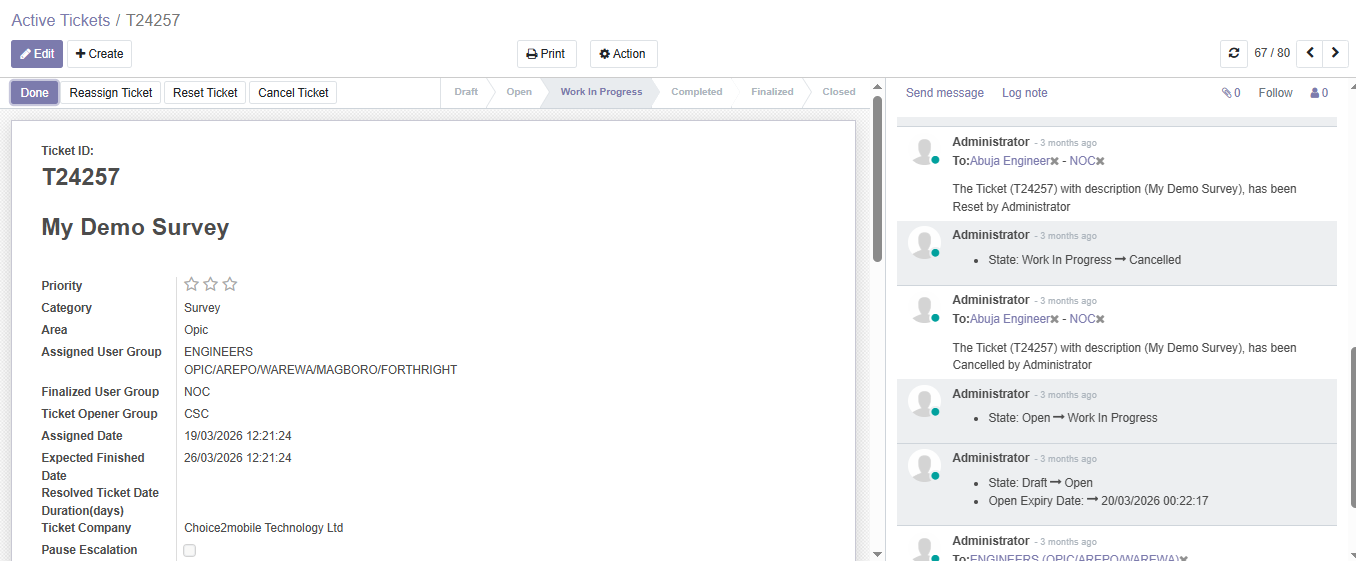The width and height of the screenshot is (1356, 561).
Task: Click form scrollbar down arrow
Action: tap(877, 554)
